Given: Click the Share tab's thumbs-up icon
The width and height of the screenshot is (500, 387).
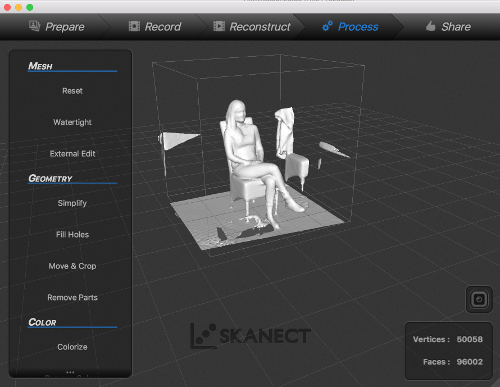Looking at the screenshot, I should 431,26.
